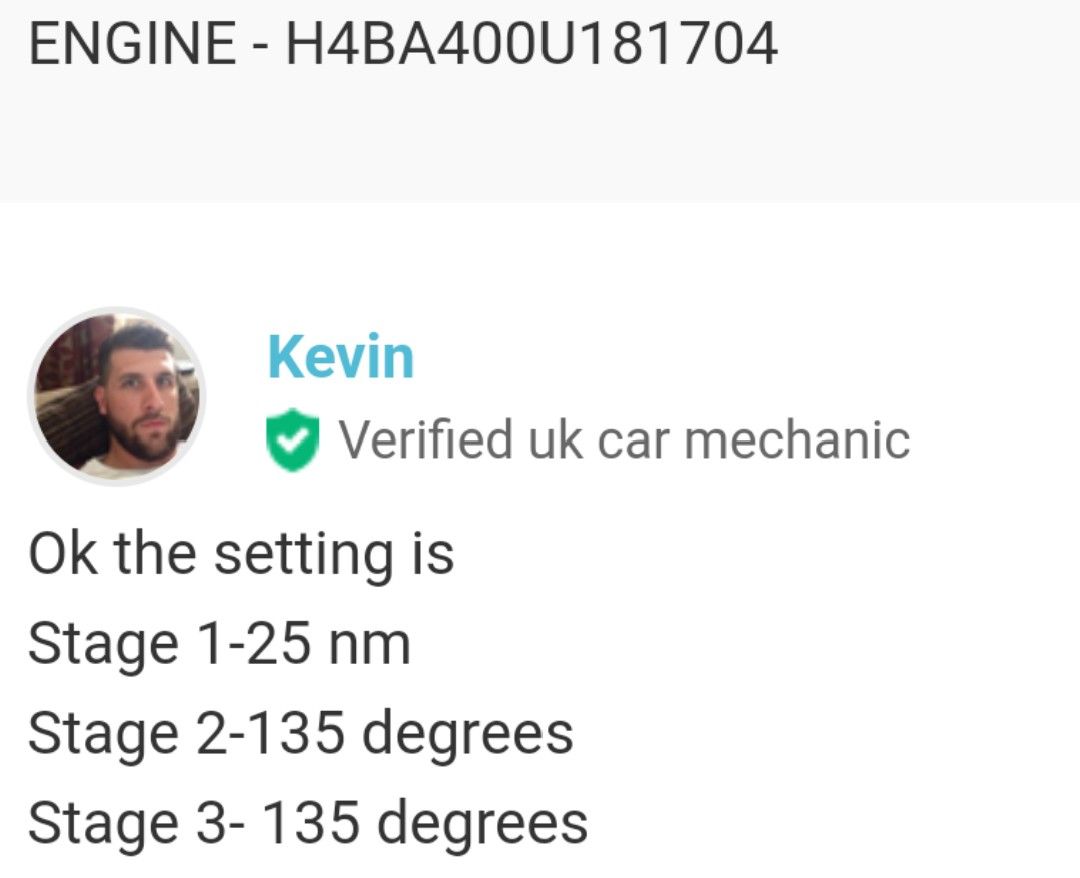The height and width of the screenshot is (878, 1080).
Task: Select the "Stage 1-25 nm" line
Action: (219, 643)
